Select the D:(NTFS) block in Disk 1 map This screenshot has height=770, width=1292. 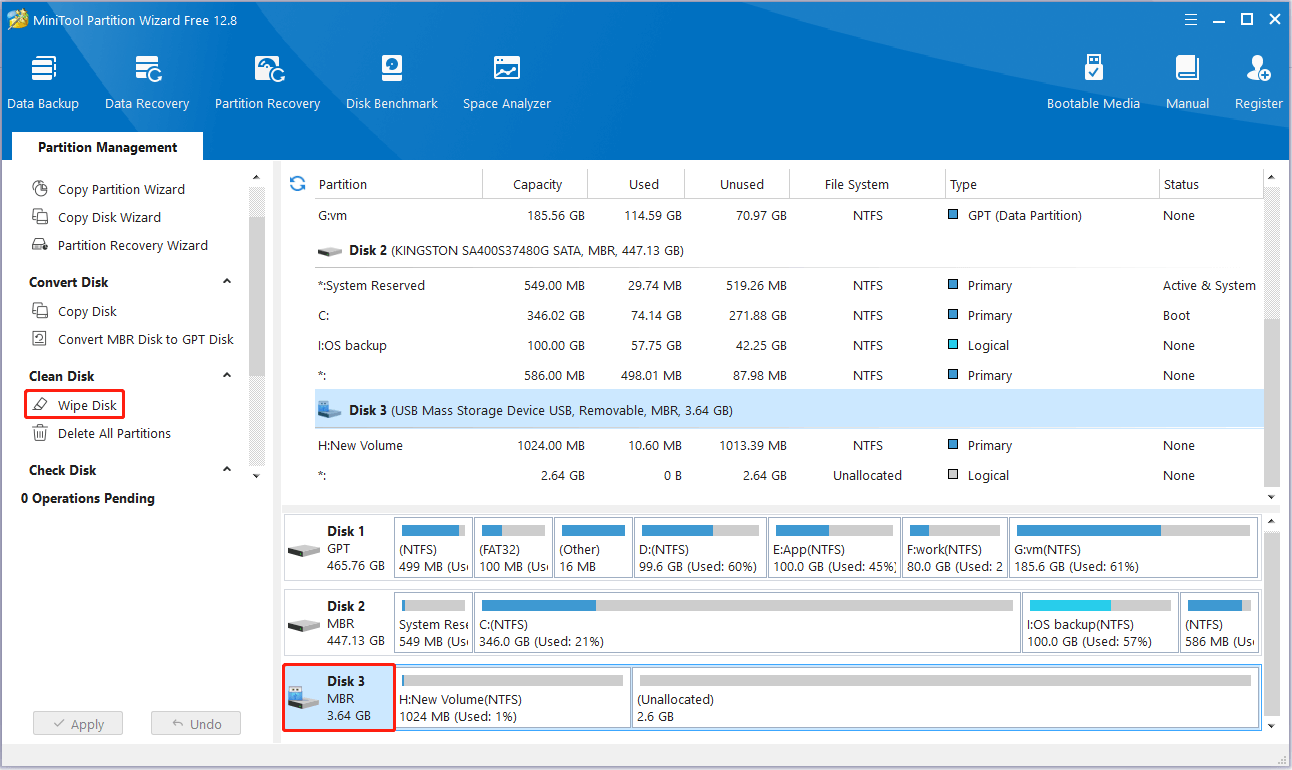700,548
